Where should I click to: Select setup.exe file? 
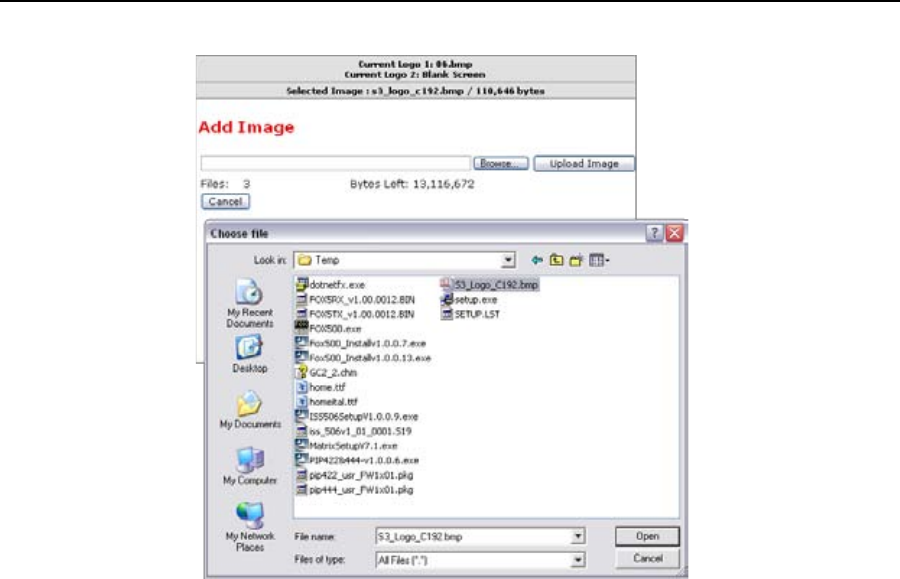470,300
